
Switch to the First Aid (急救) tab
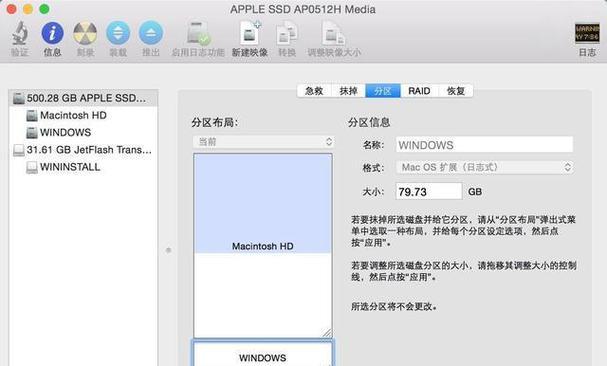click(x=314, y=91)
